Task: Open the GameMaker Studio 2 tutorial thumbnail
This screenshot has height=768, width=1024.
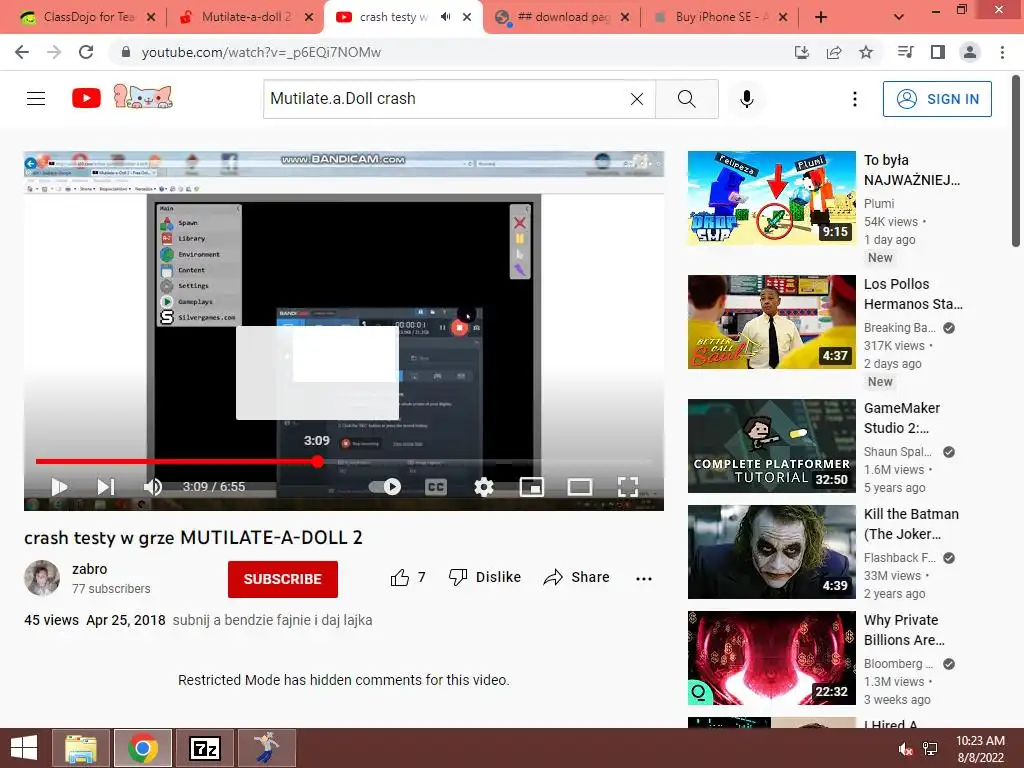Action: tap(771, 446)
